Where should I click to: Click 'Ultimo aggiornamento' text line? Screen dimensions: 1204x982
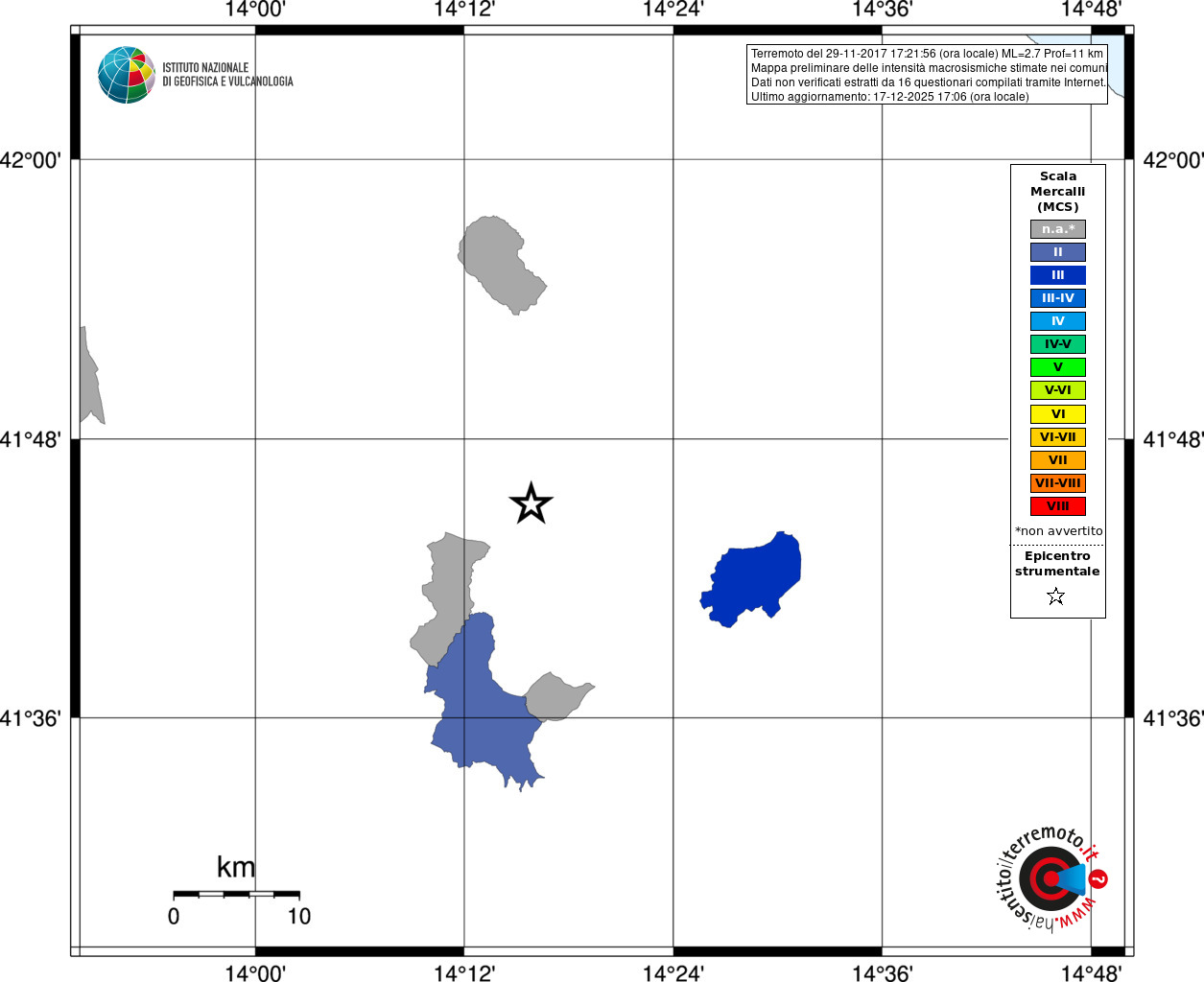[889, 97]
